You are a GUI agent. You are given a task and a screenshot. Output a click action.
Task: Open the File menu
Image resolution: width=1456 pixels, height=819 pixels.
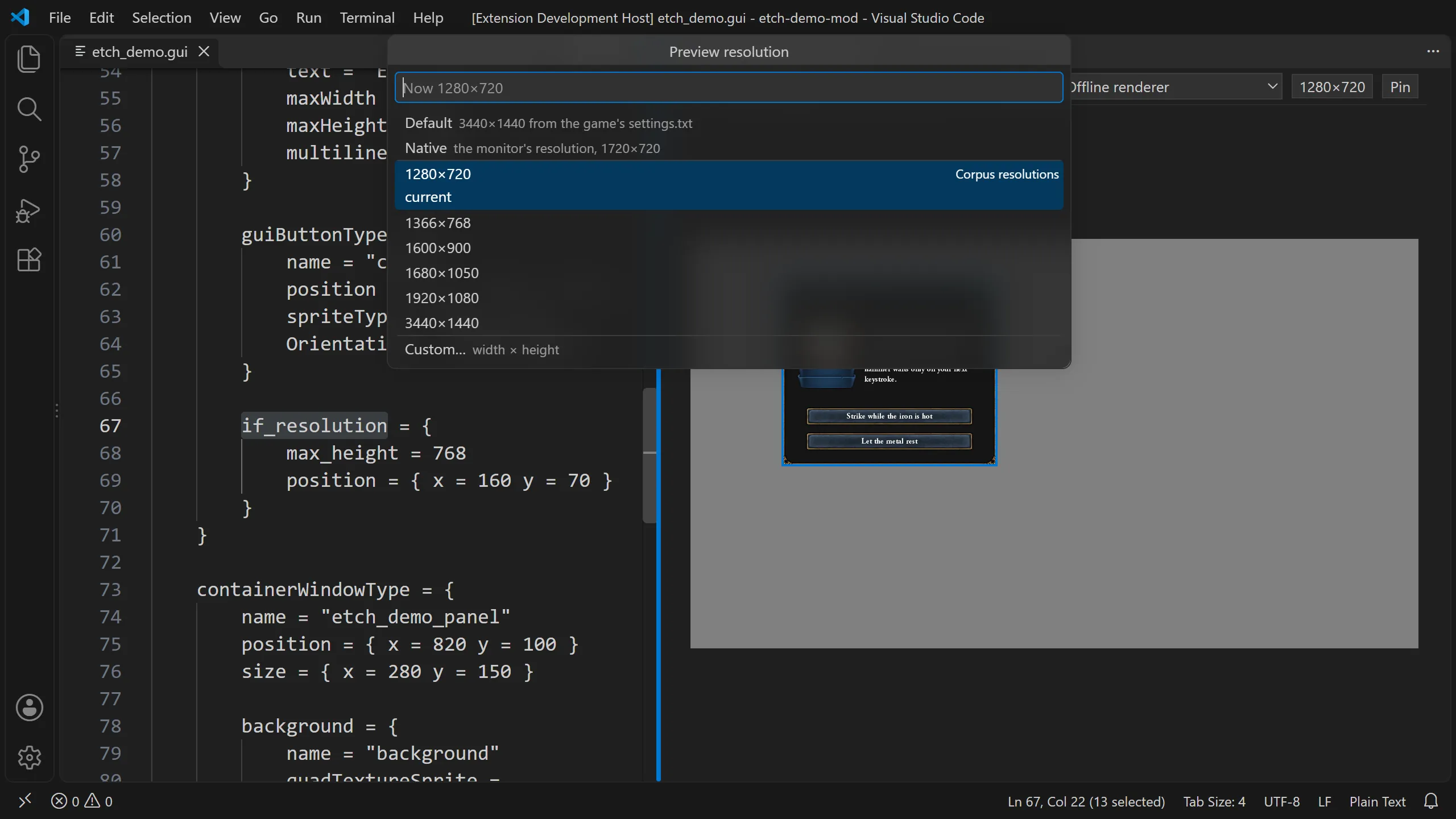60,18
